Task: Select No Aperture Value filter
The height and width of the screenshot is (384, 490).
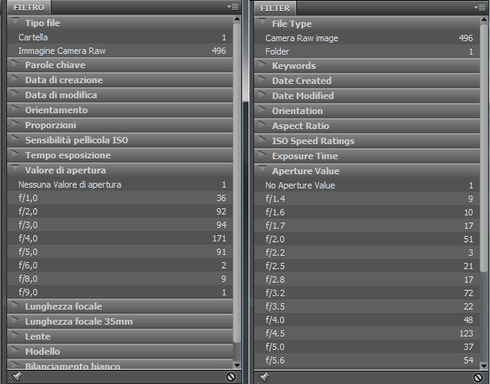Action: (x=367, y=185)
